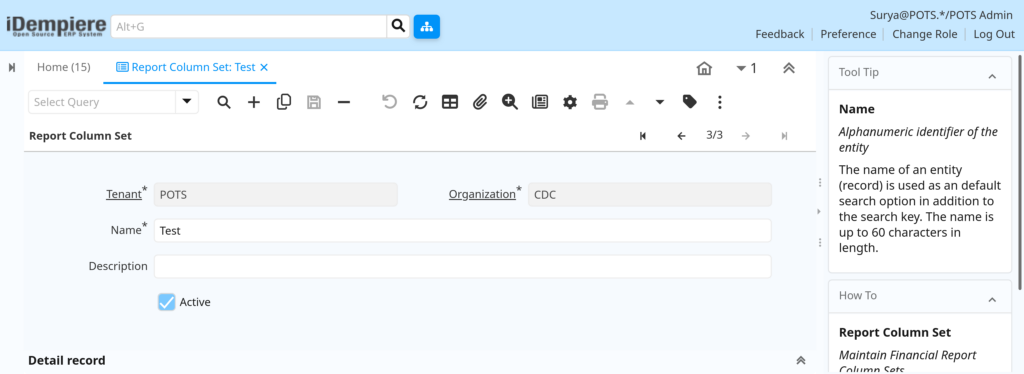Click the iDempiere logo
The width and height of the screenshot is (1024, 374).
pyautogui.click(x=56, y=26)
